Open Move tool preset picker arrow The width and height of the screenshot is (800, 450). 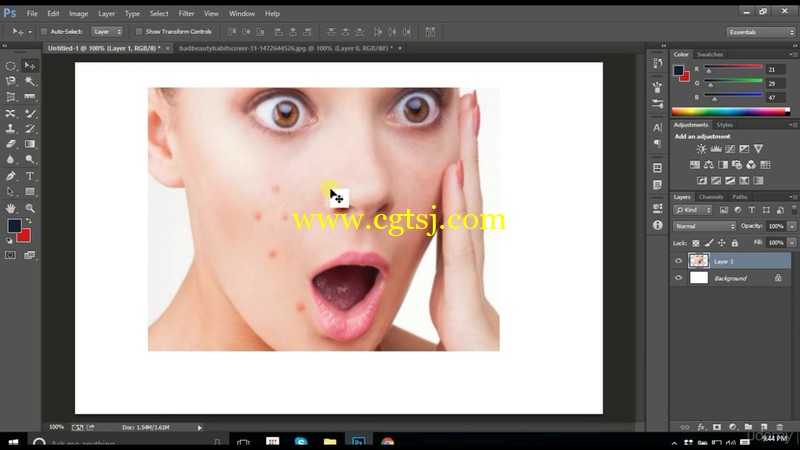pos(30,32)
